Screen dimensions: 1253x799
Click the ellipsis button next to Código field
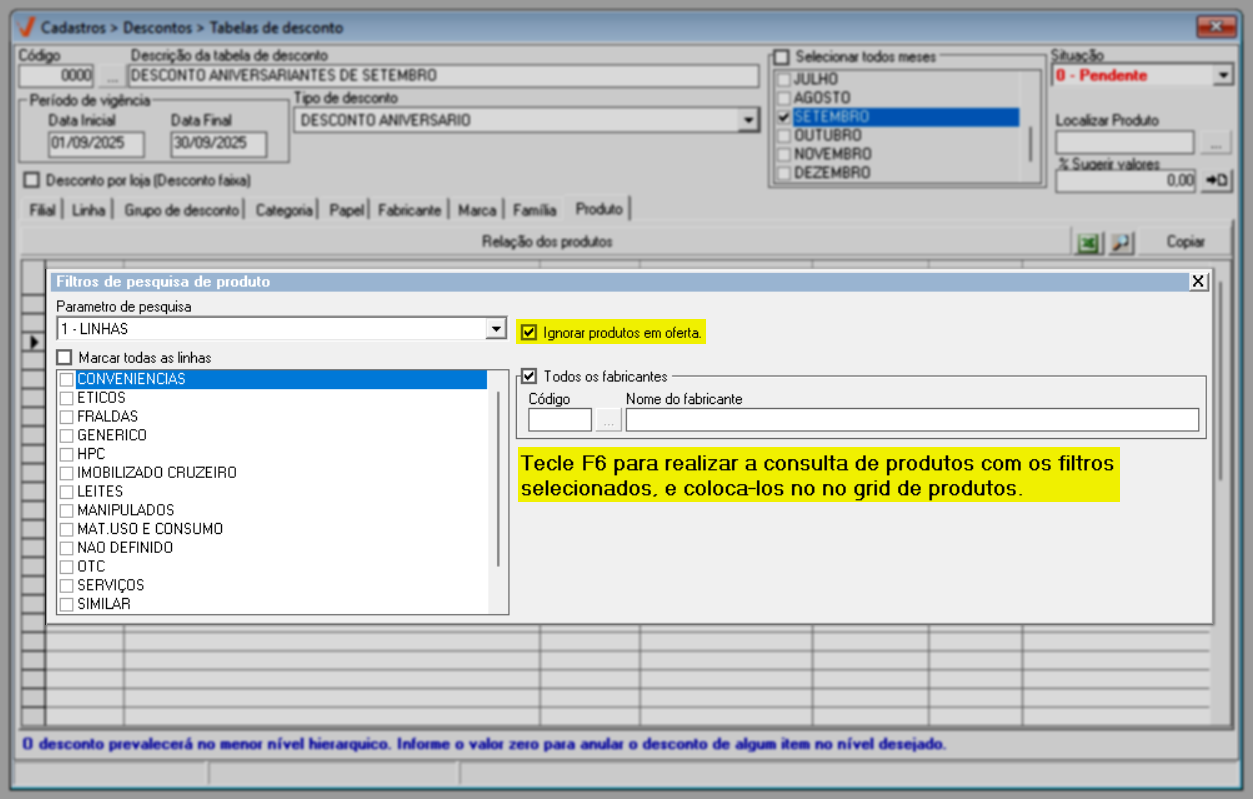[111, 75]
